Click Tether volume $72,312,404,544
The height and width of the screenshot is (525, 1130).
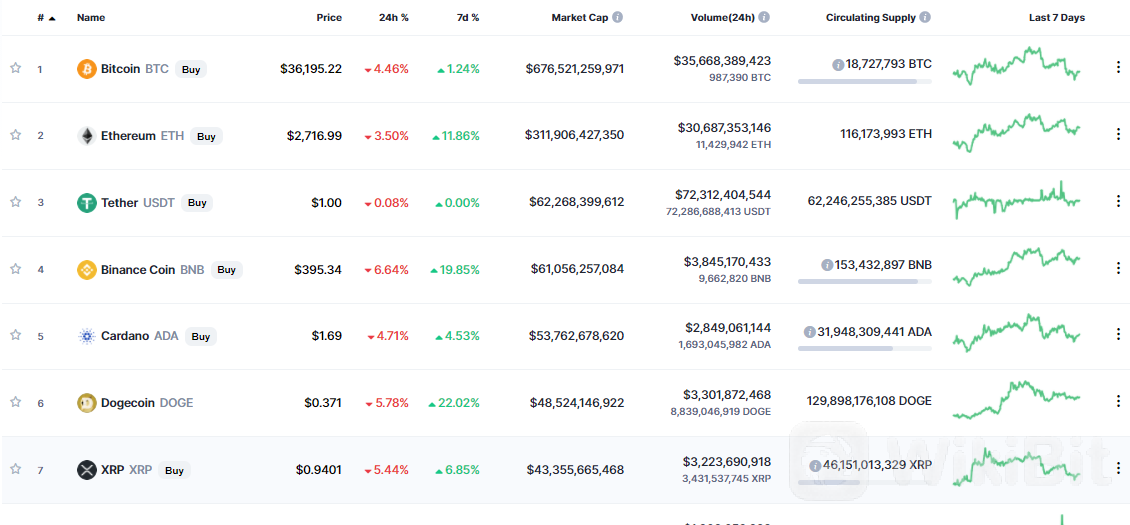click(723, 195)
